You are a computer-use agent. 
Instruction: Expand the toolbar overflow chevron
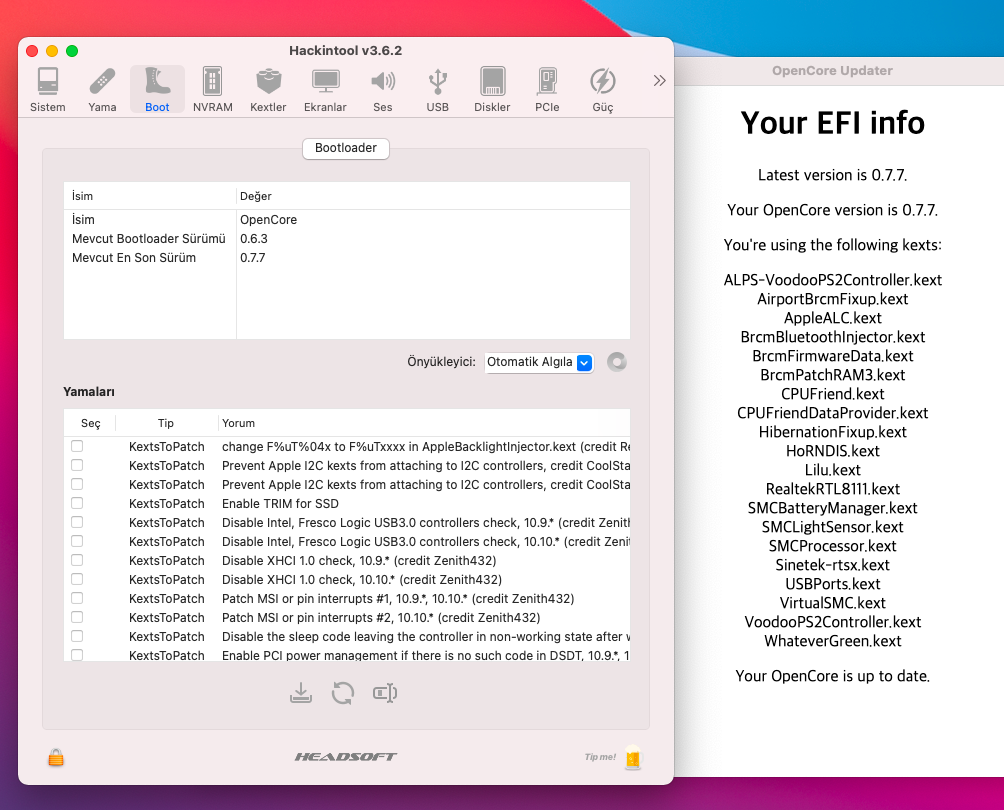[x=659, y=81]
